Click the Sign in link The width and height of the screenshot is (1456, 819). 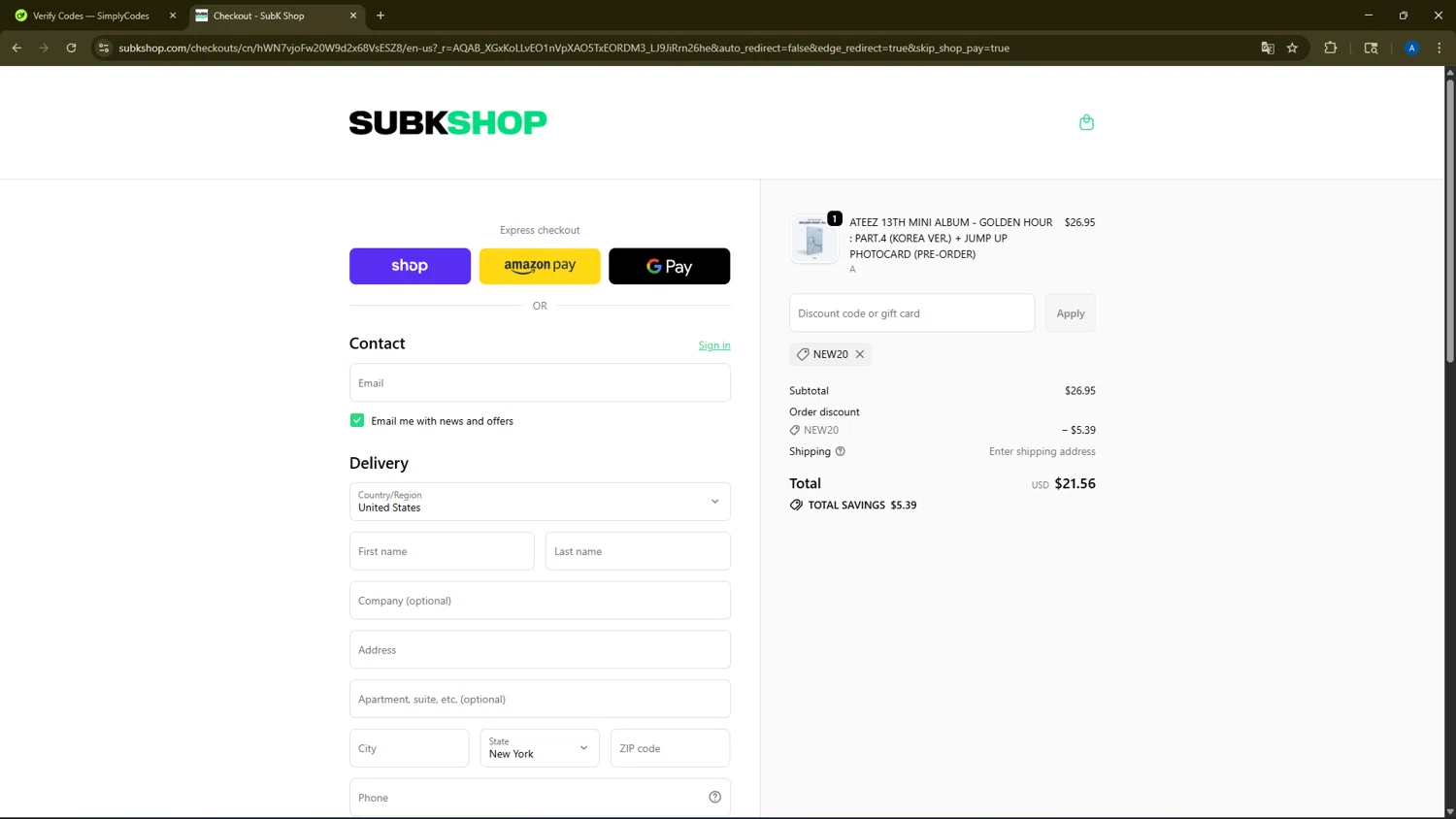[714, 345]
